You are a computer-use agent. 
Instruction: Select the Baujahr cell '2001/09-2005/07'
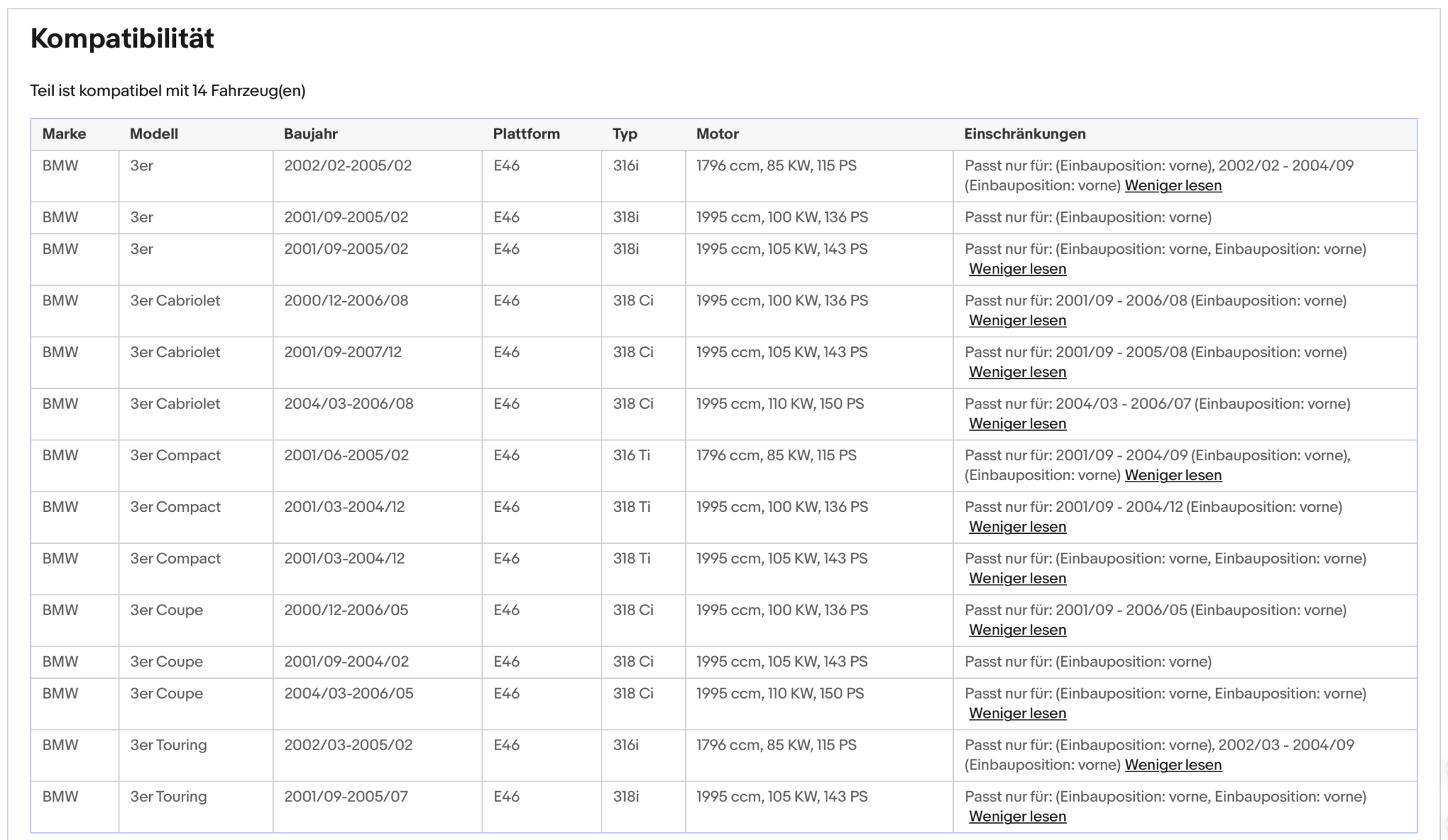tap(346, 797)
